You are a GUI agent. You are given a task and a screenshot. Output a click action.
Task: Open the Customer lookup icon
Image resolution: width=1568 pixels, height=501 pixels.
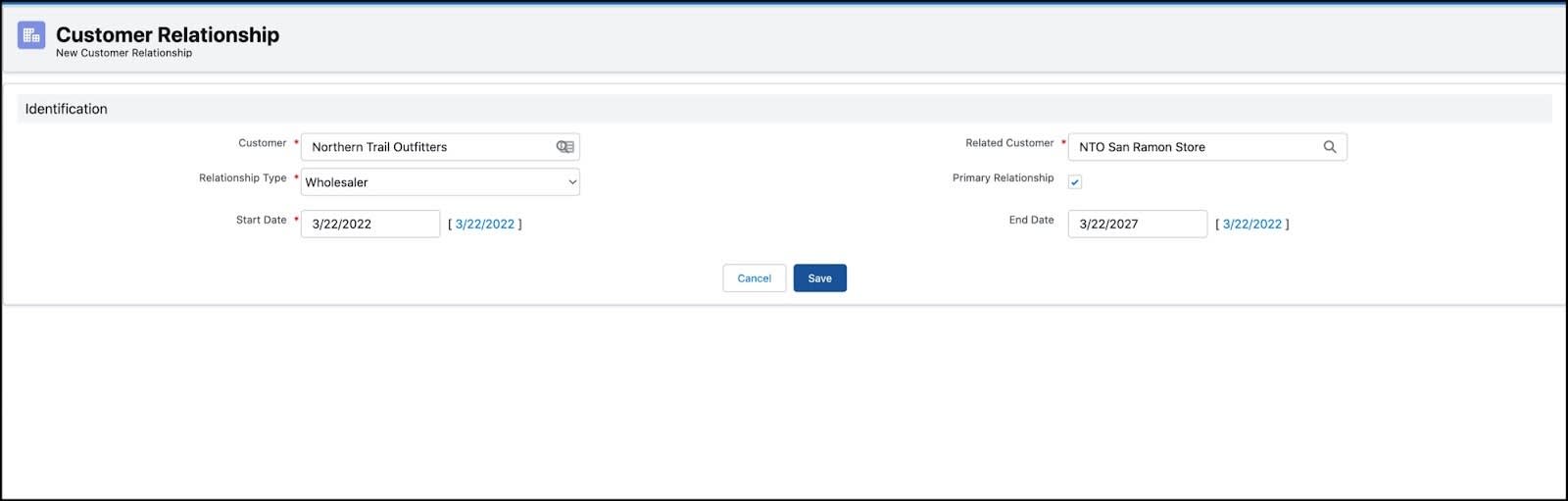[x=565, y=147]
